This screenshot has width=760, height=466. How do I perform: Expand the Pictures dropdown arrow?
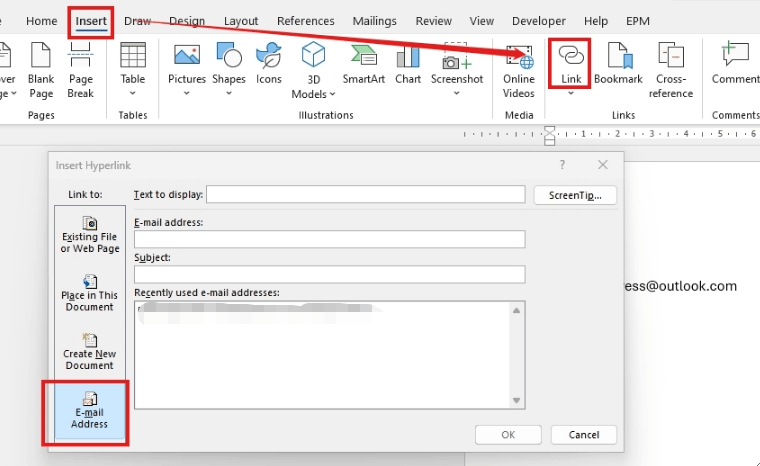(x=187, y=93)
